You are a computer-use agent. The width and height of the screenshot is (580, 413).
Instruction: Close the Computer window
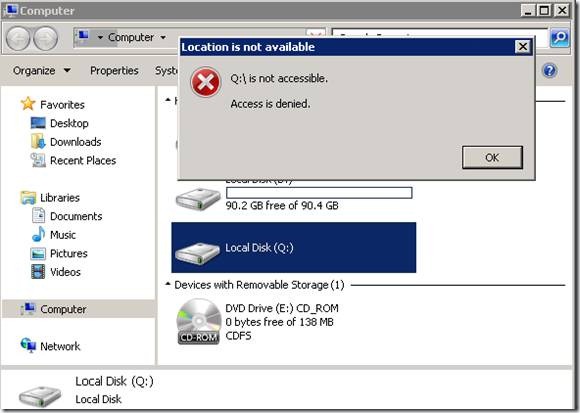[562, 10]
